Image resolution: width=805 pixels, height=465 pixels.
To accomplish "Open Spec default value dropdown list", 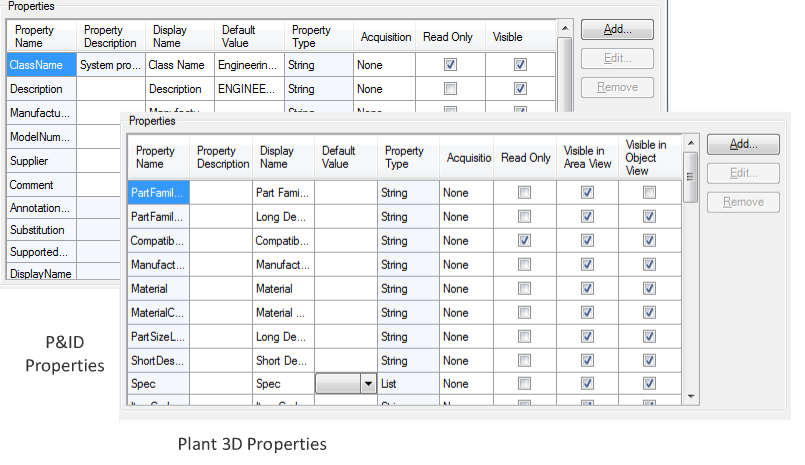I will tap(368, 384).
